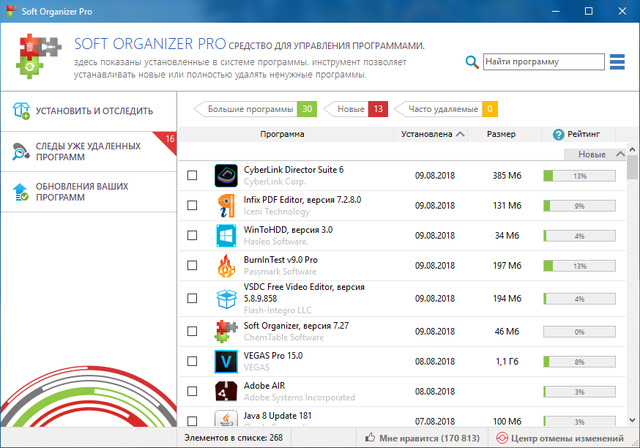Screen dimensions: 640x448
Task: Click the search magnifier icon
Action: click(x=472, y=62)
